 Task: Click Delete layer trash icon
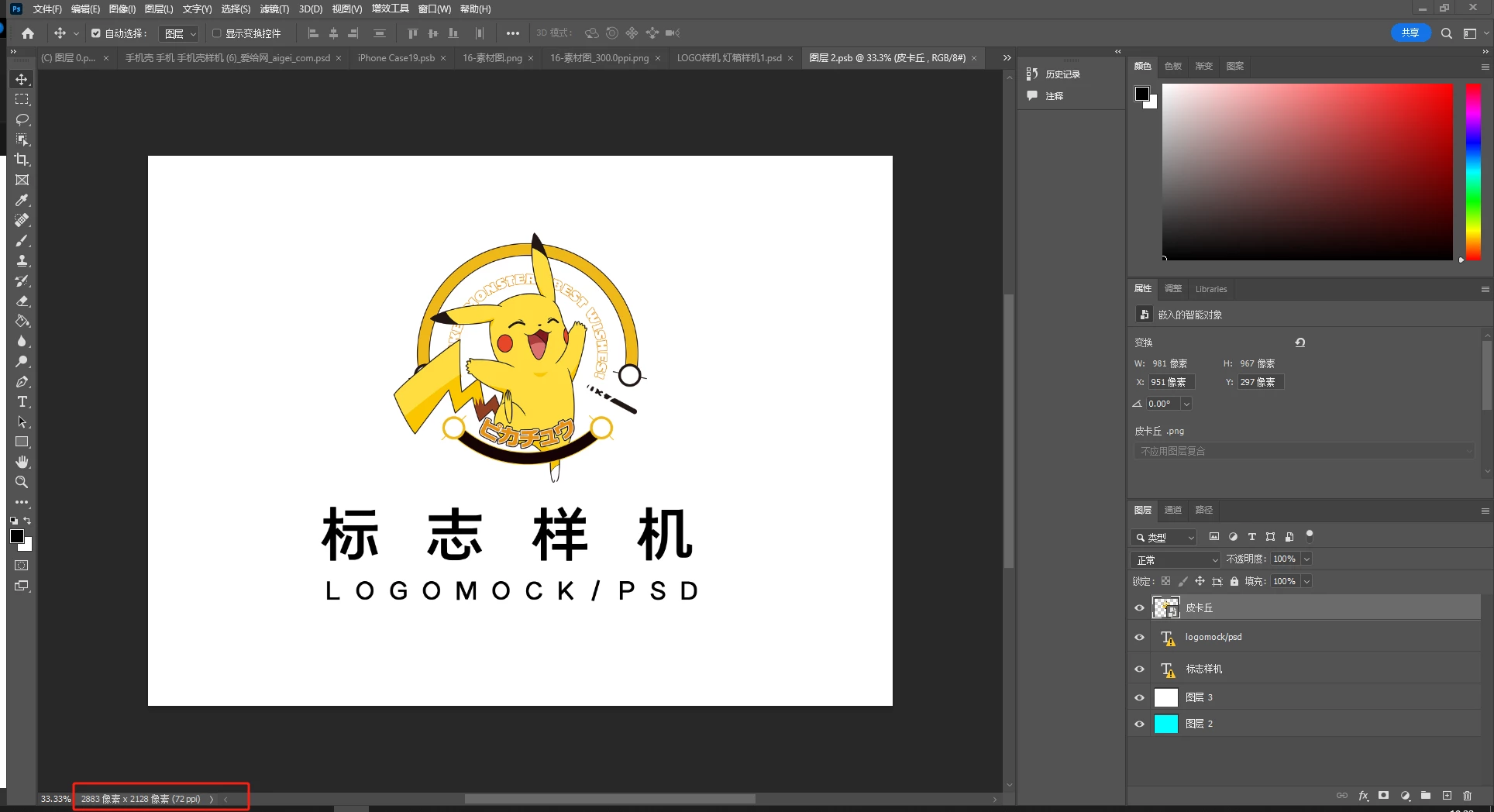[1467, 796]
